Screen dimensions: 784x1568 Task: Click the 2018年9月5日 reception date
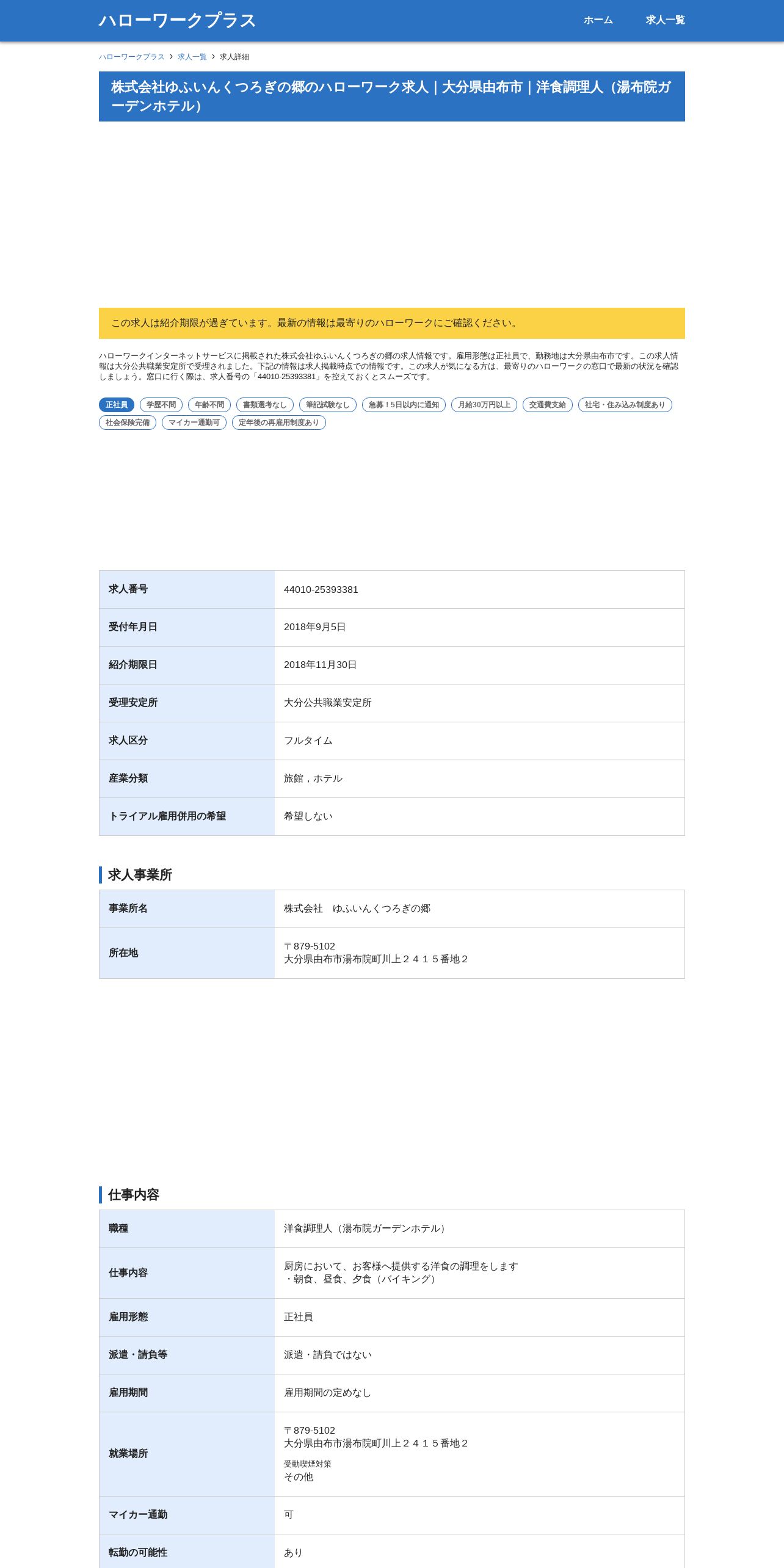(x=315, y=627)
